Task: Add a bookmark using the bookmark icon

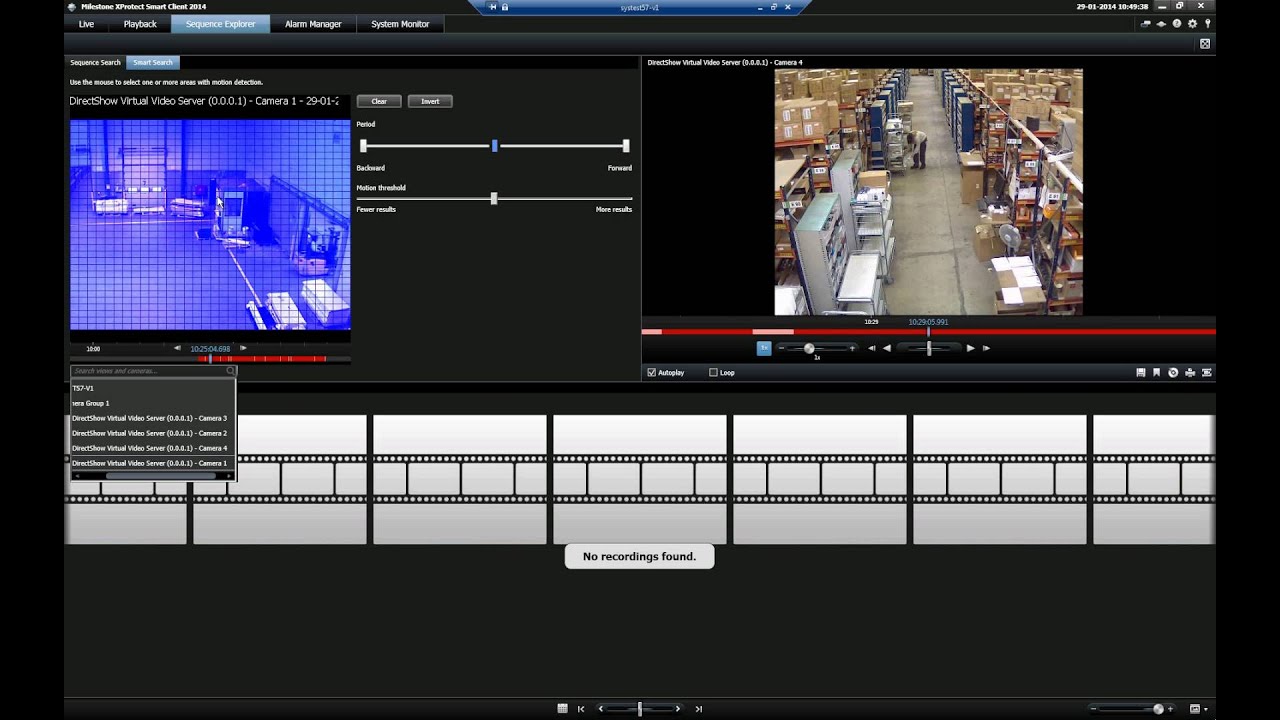Action: pyautogui.click(x=1157, y=372)
